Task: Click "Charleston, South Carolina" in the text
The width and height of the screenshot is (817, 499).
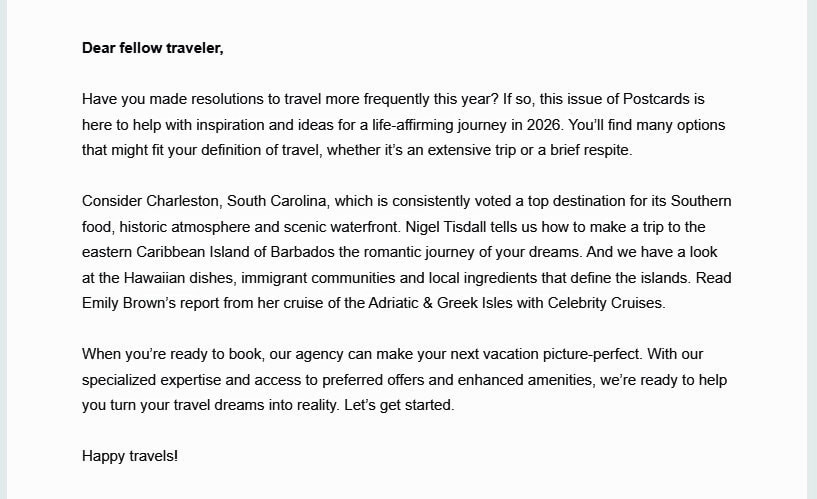Action: tap(233, 202)
